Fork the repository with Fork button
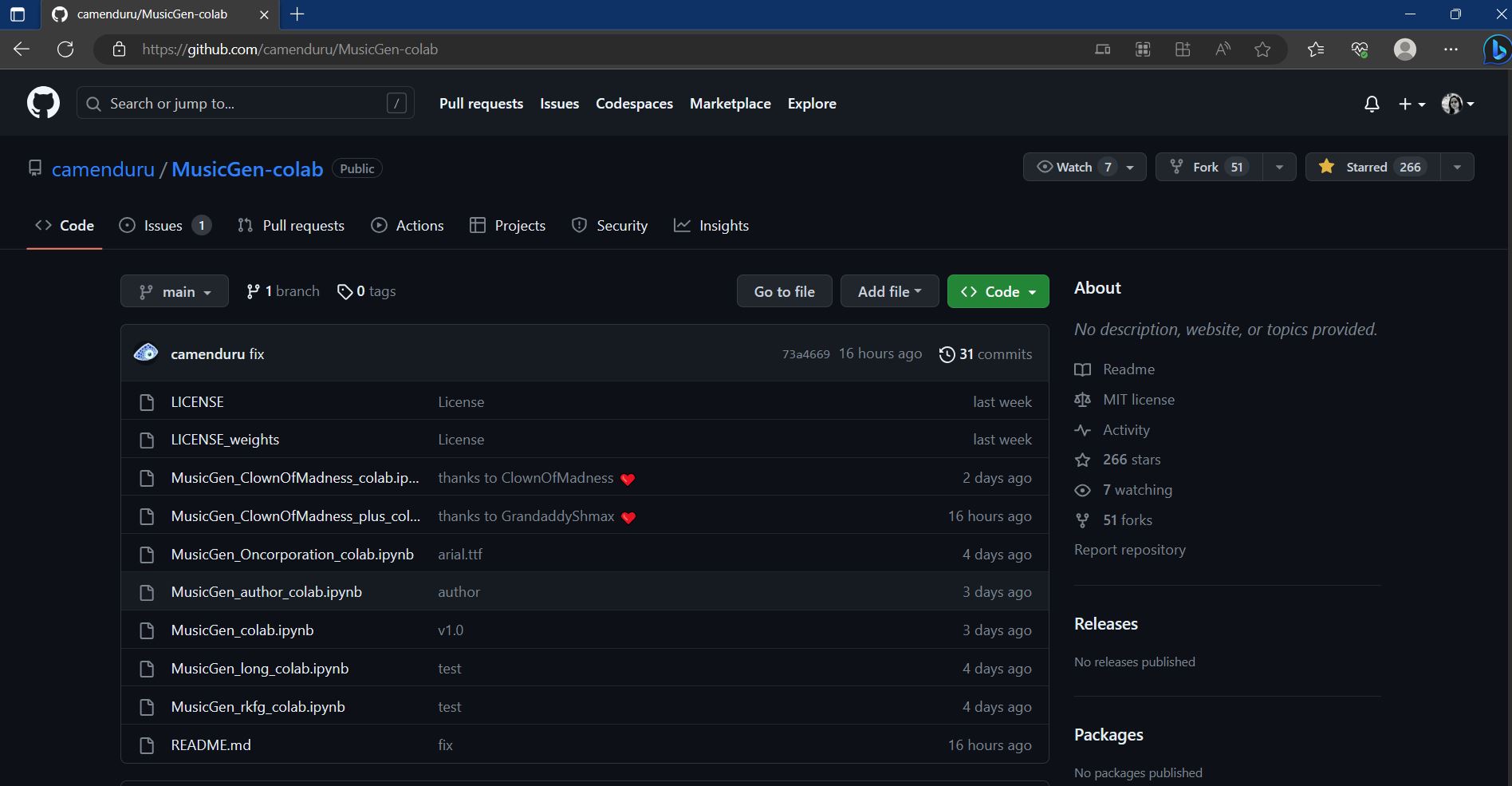The image size is (1512, 786). (1209, 167)
